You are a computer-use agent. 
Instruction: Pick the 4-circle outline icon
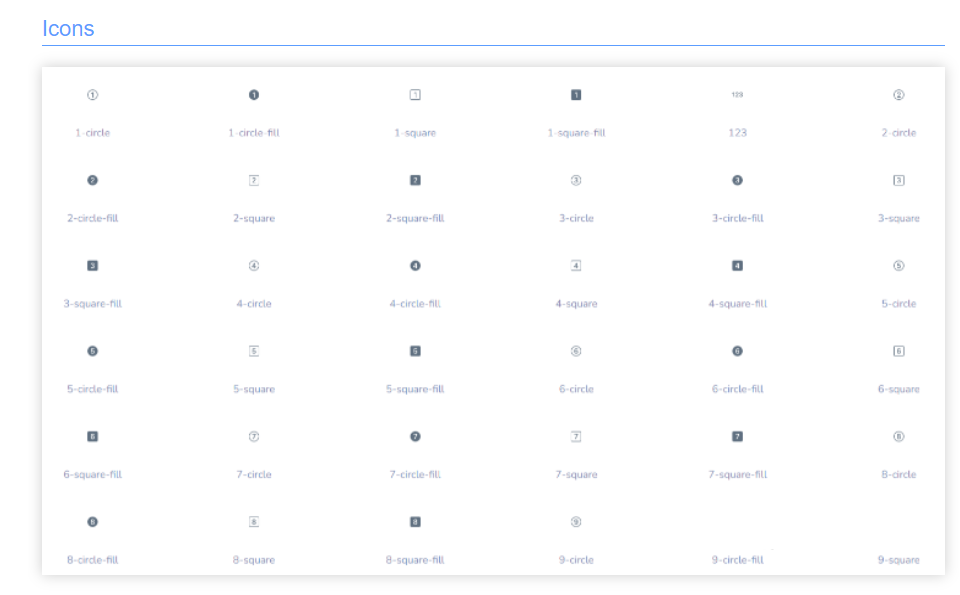pos(254,266)
